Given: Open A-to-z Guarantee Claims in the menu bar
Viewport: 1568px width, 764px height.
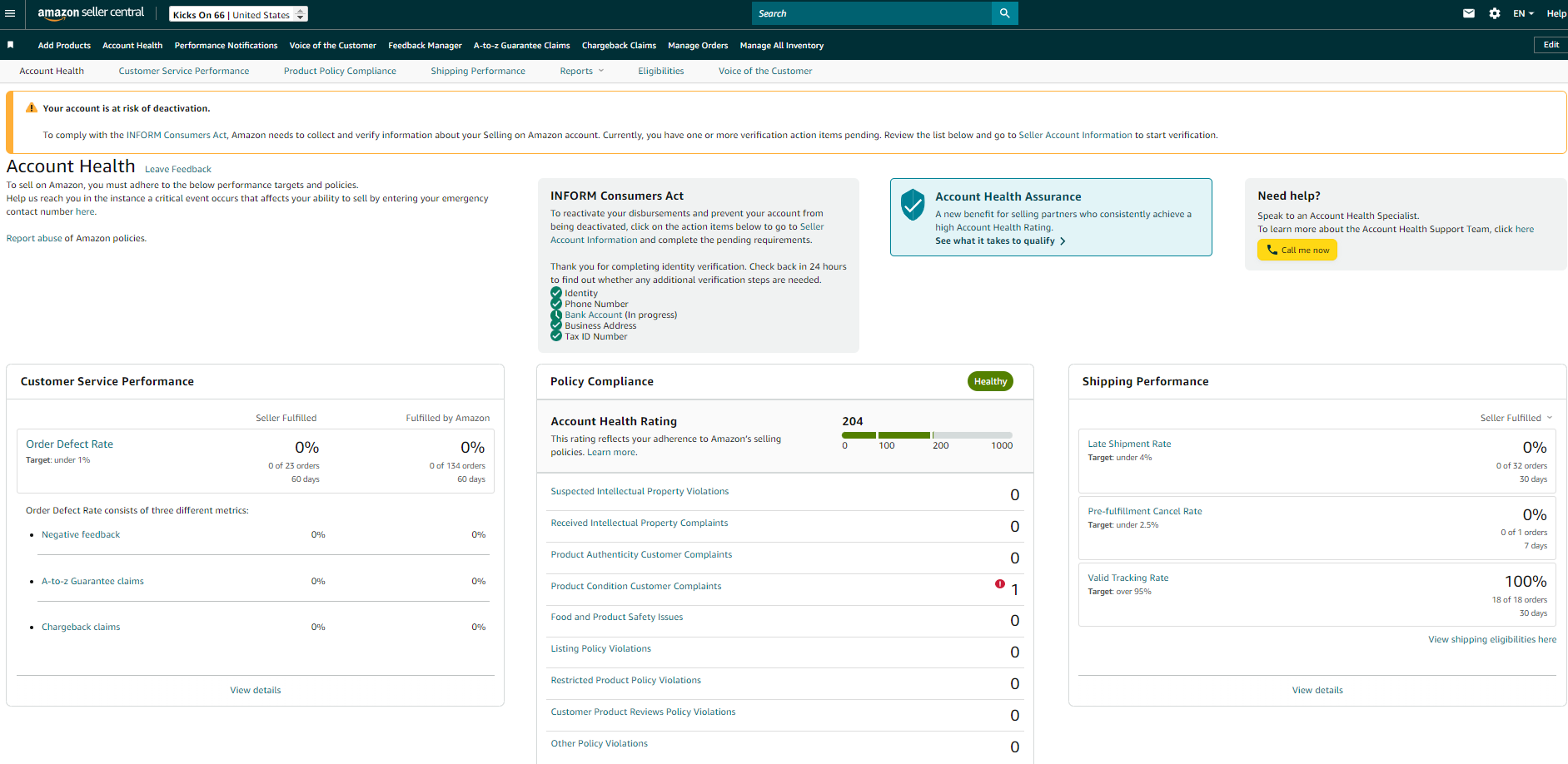Looking at the screenshot, I should coord(521,46).
